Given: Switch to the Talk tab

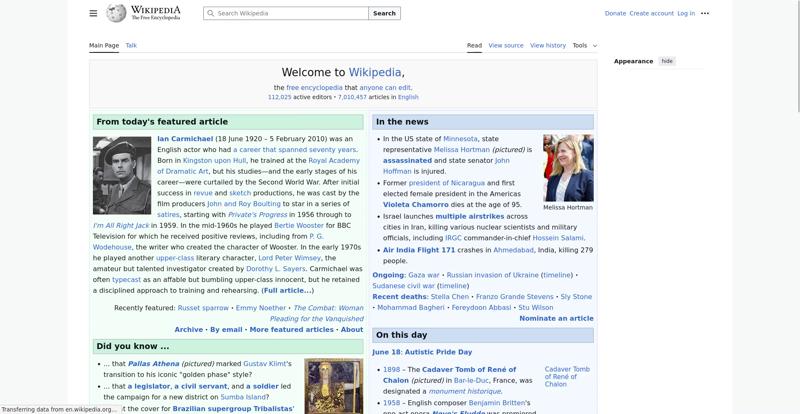Looking at the screenshot, I should tap(131, 45).
